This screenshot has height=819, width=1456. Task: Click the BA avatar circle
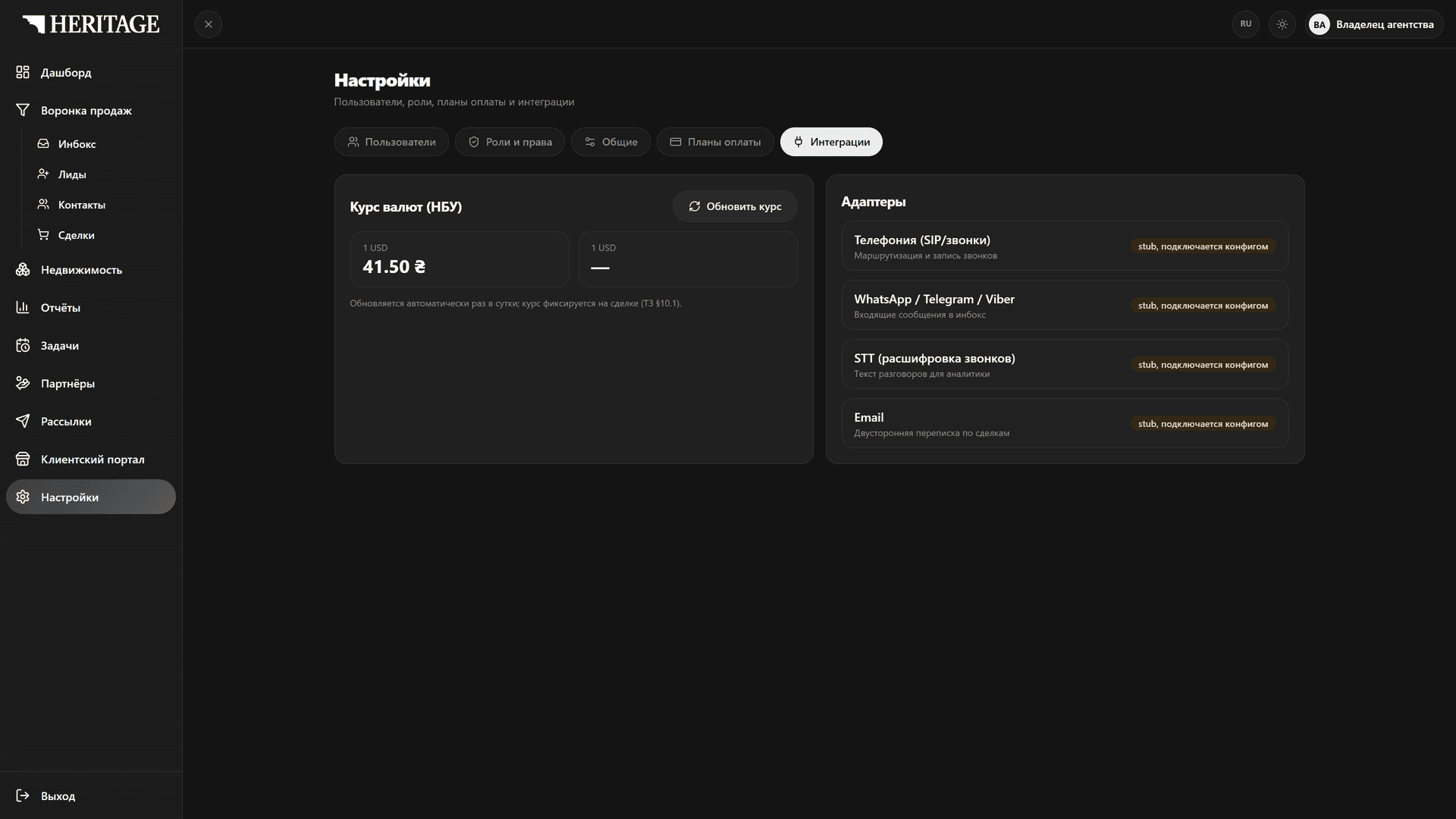1319,24
